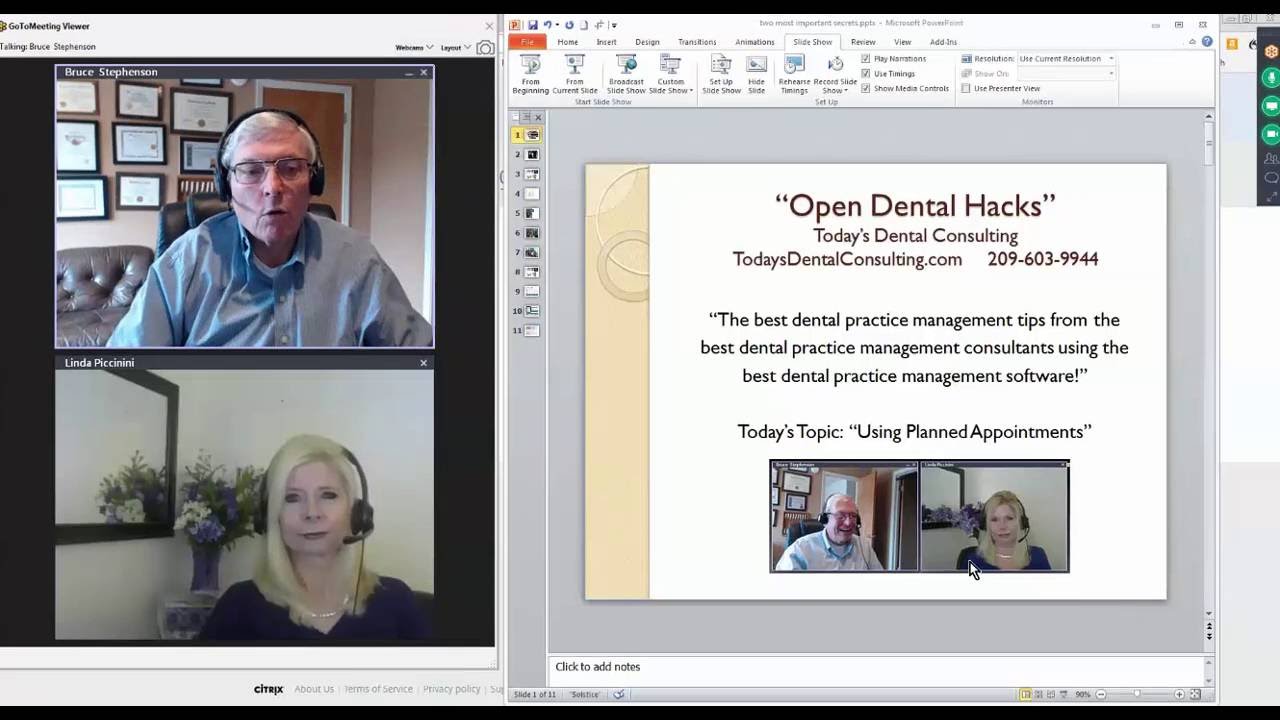Toggle Show Media Controls checkbox
Viewport: 1280px width, 720px height.
click(x=866, y=88)
